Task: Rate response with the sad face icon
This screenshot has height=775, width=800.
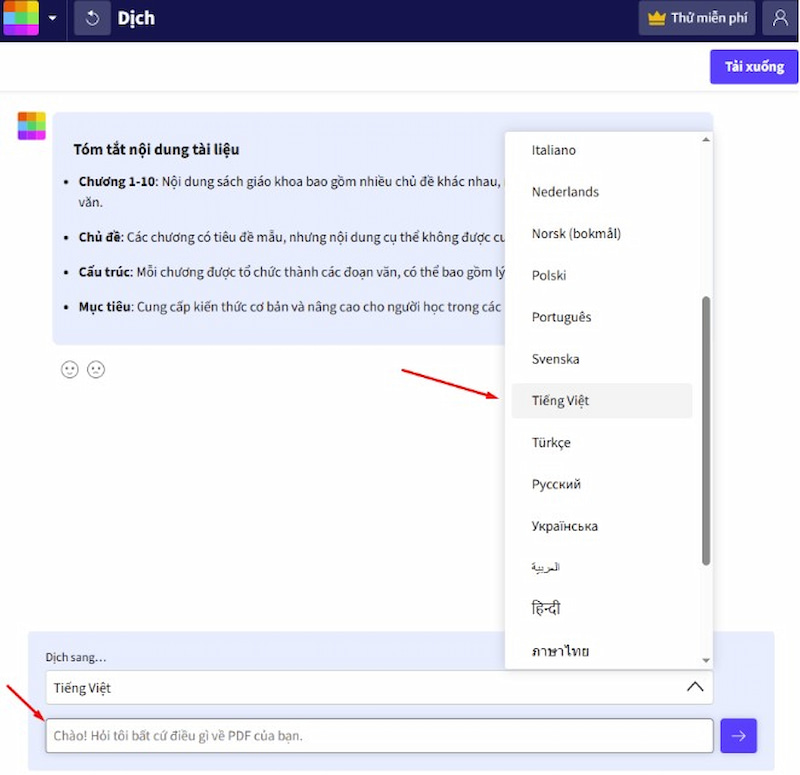Action: coord(96,369)
